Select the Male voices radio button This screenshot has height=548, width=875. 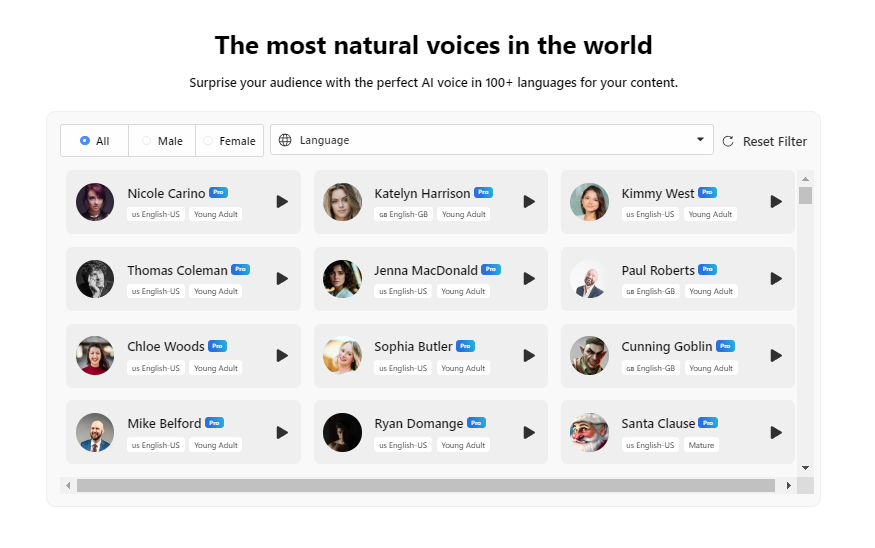coord(146,141)
